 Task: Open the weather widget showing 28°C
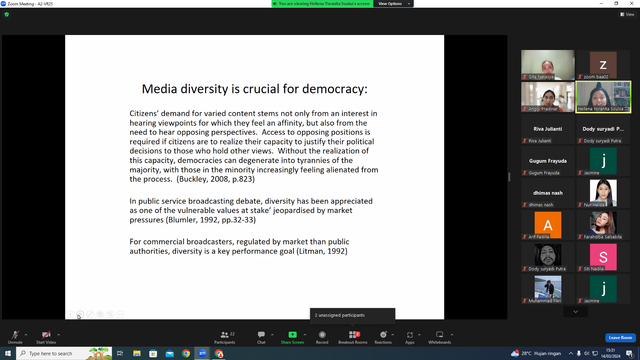point(536,353)
